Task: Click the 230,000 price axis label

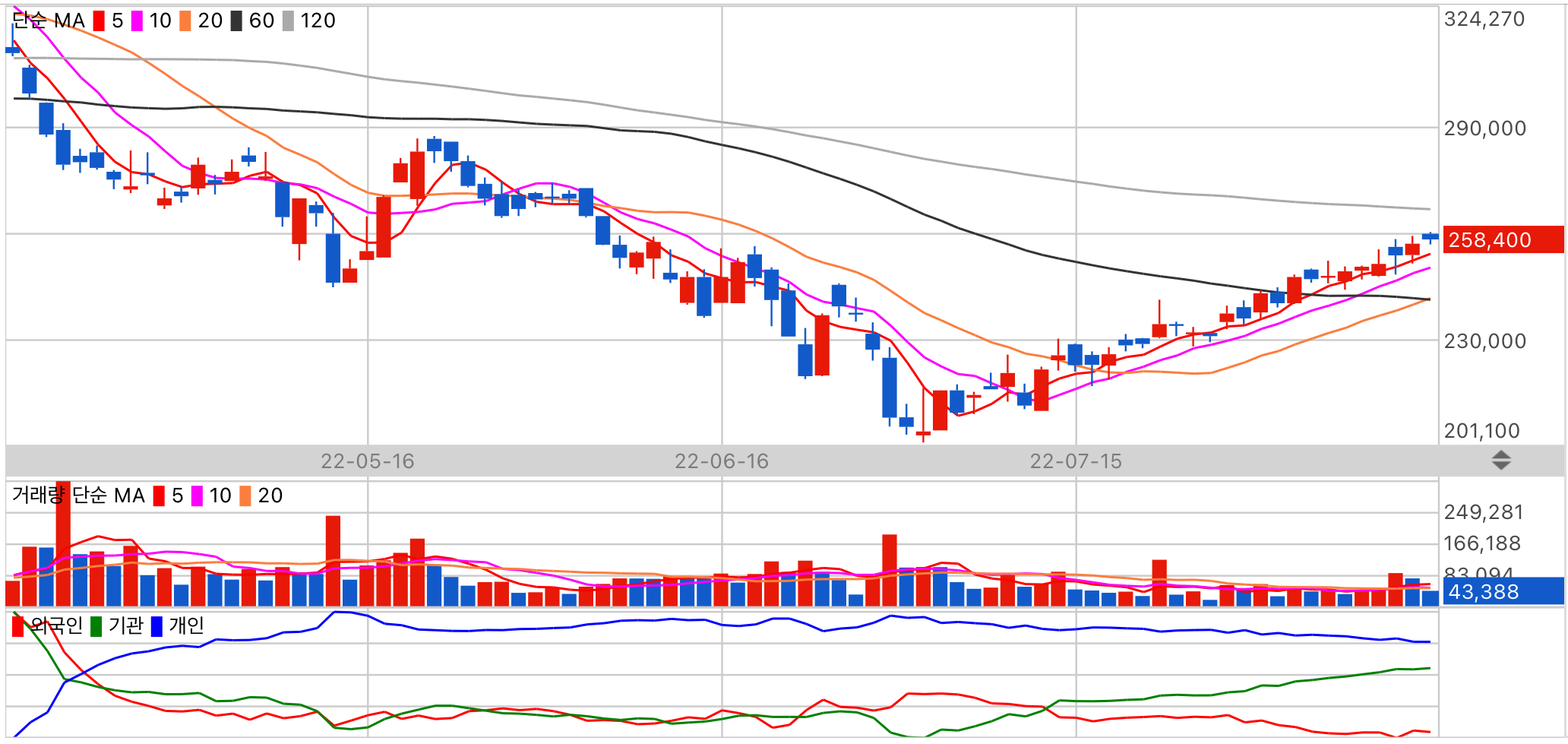Action: tap(1485, 341)
